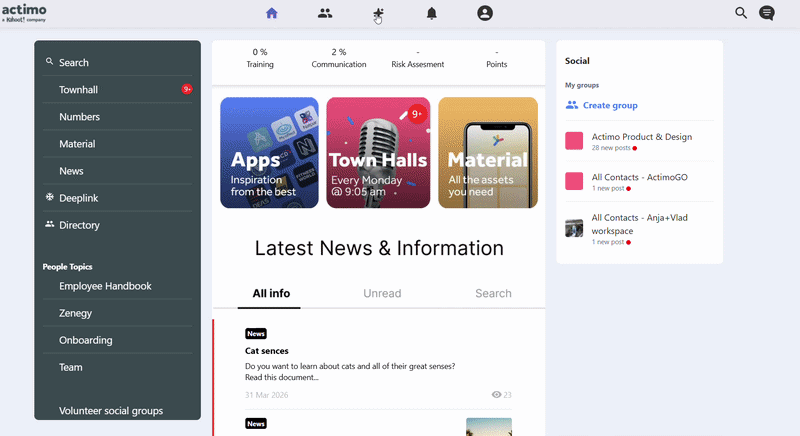Click the eye views icon on Cat sences
800x436 pixels.
coord(496,395)
